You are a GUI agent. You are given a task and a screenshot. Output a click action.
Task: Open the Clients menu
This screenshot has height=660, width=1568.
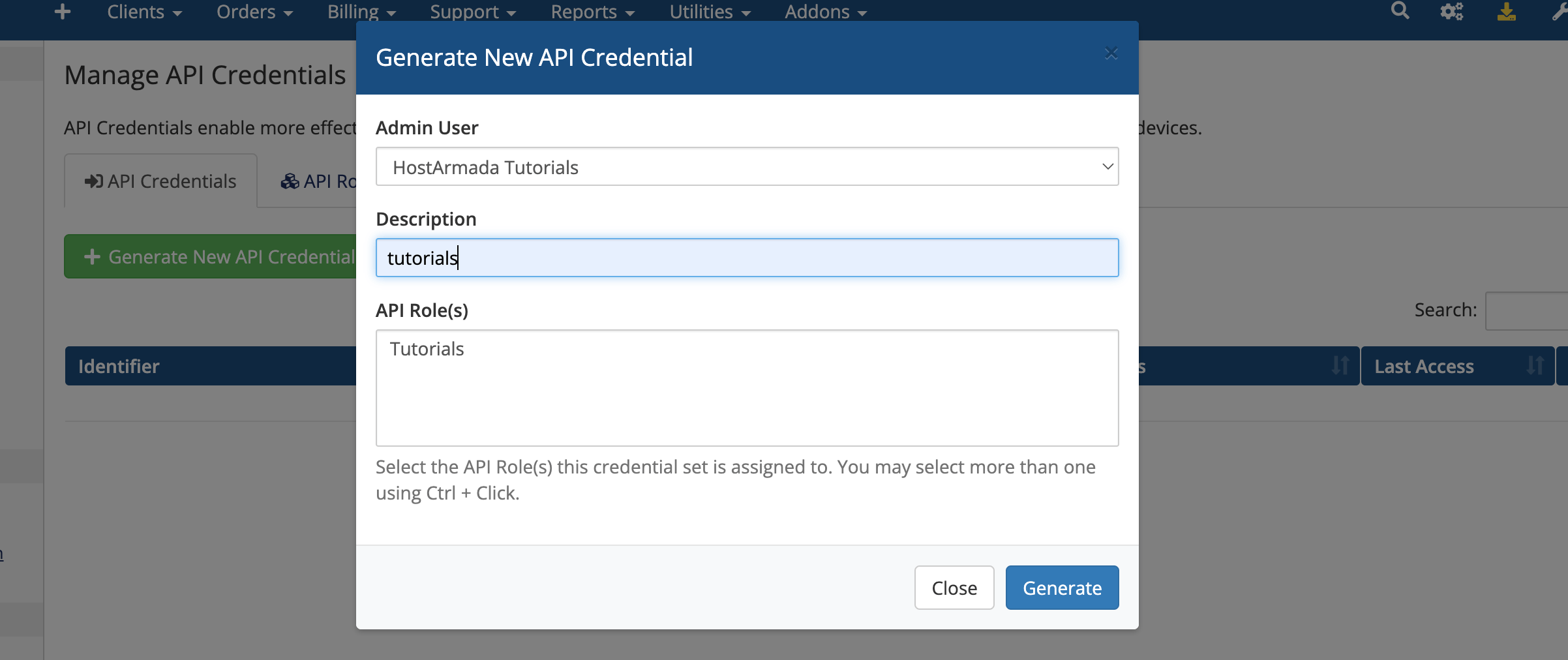tap(145, 12)
